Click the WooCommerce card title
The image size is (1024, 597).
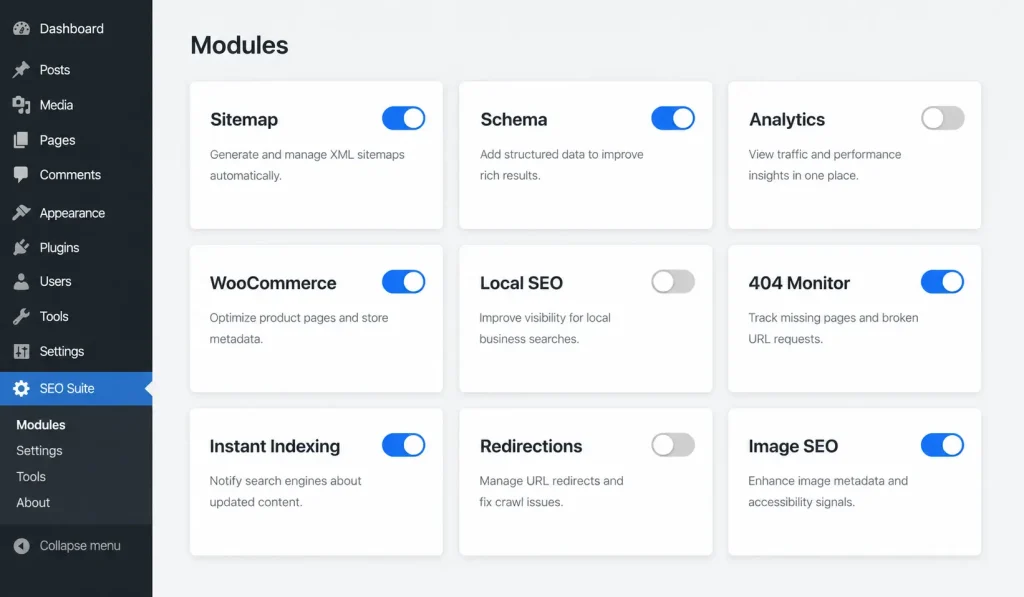[273, 283]
